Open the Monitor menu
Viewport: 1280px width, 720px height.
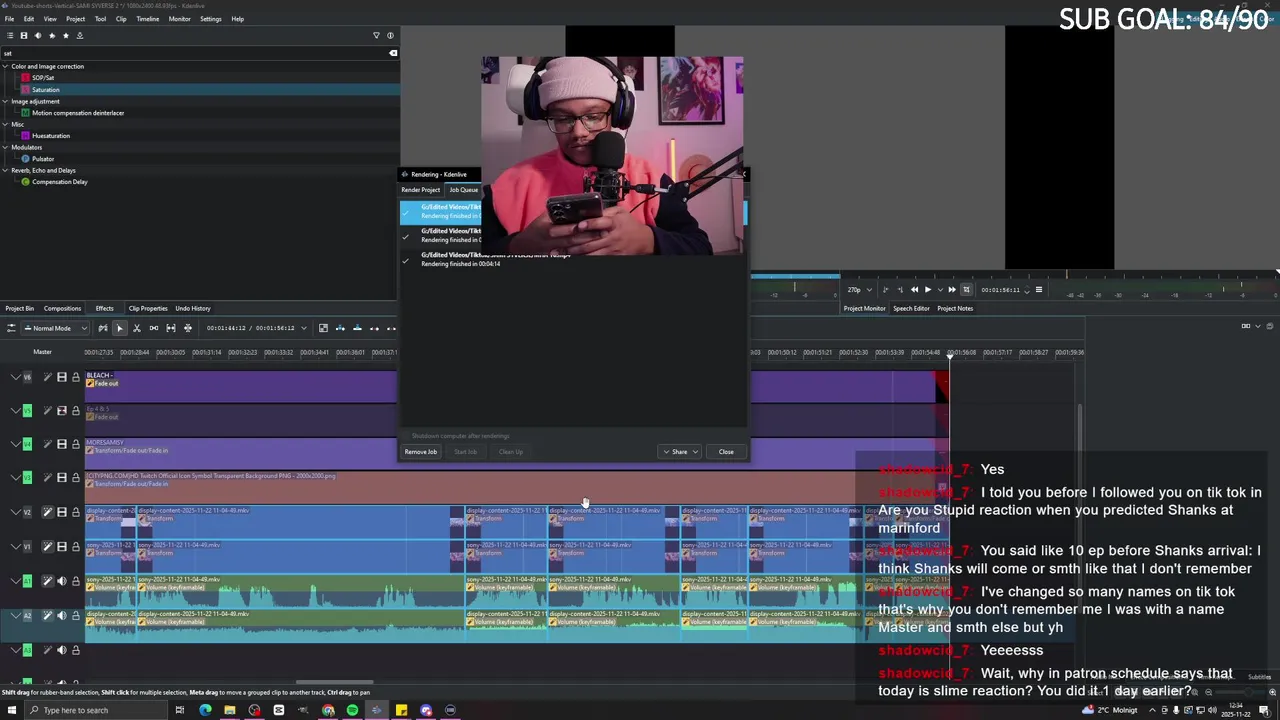pyautogui.click(x=179, y=19)
